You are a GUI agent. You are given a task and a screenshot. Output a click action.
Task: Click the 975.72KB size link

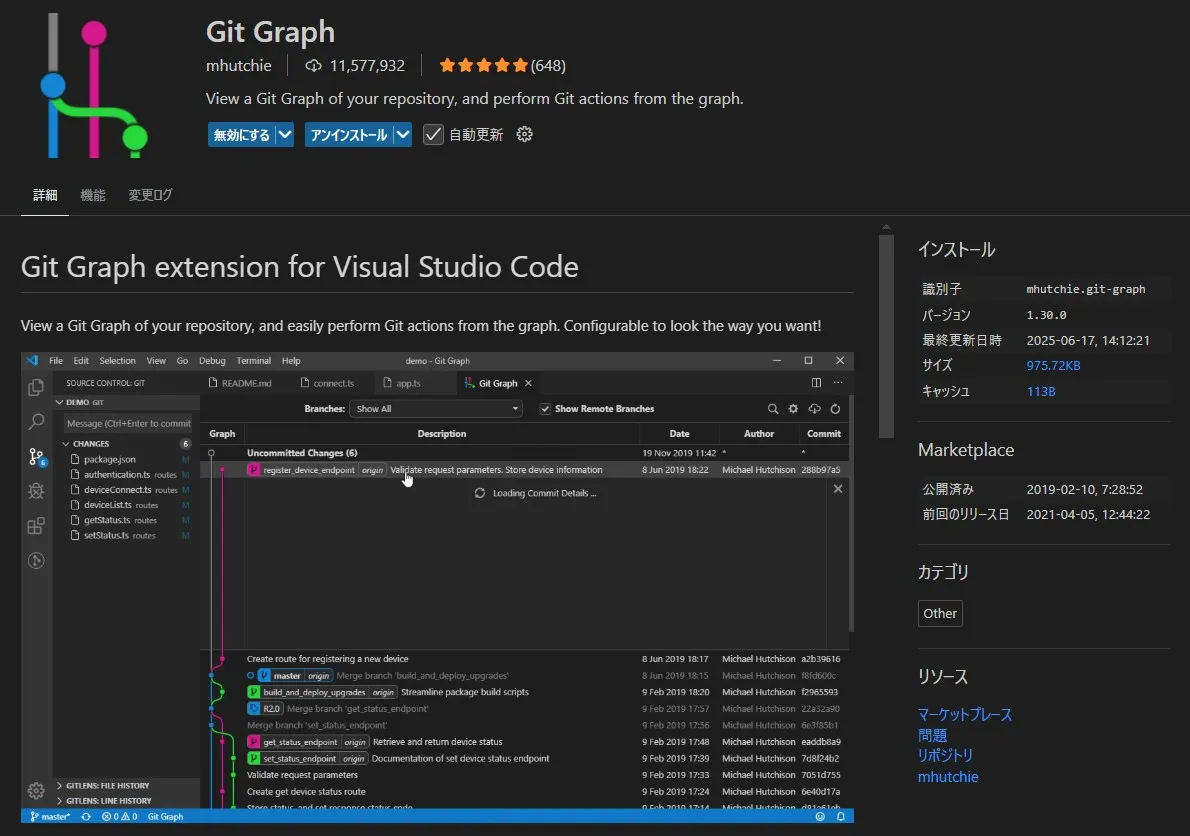coord(1053,365)
